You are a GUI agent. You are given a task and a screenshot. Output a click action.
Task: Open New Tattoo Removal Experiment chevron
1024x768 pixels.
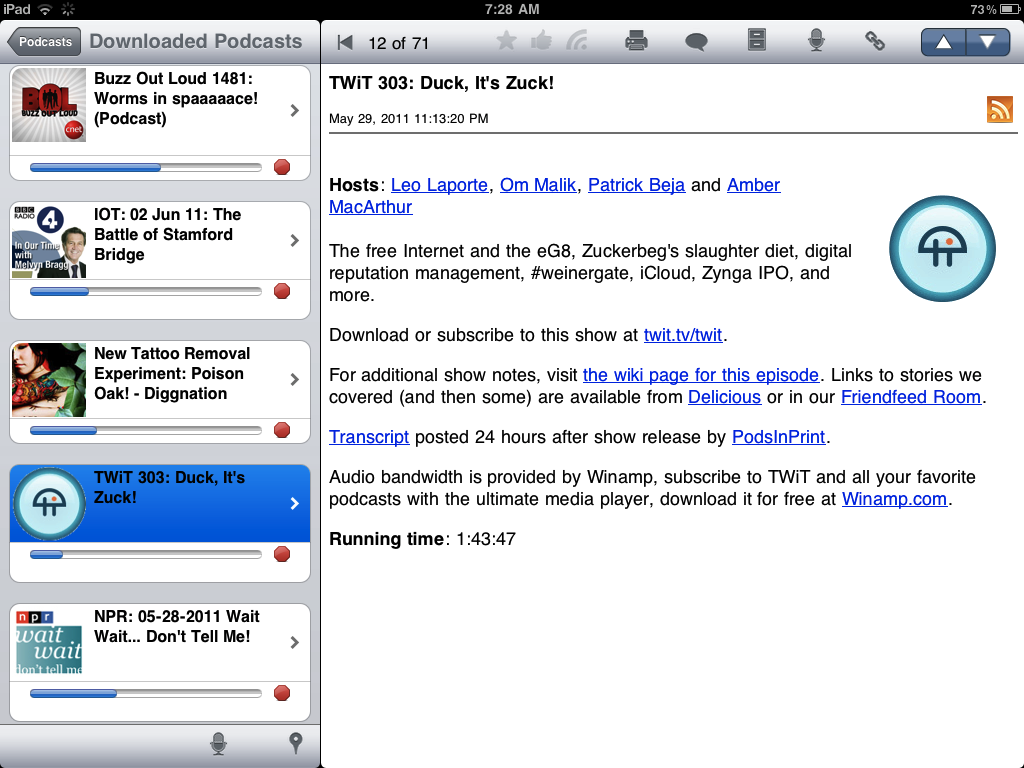click(295, 379)
